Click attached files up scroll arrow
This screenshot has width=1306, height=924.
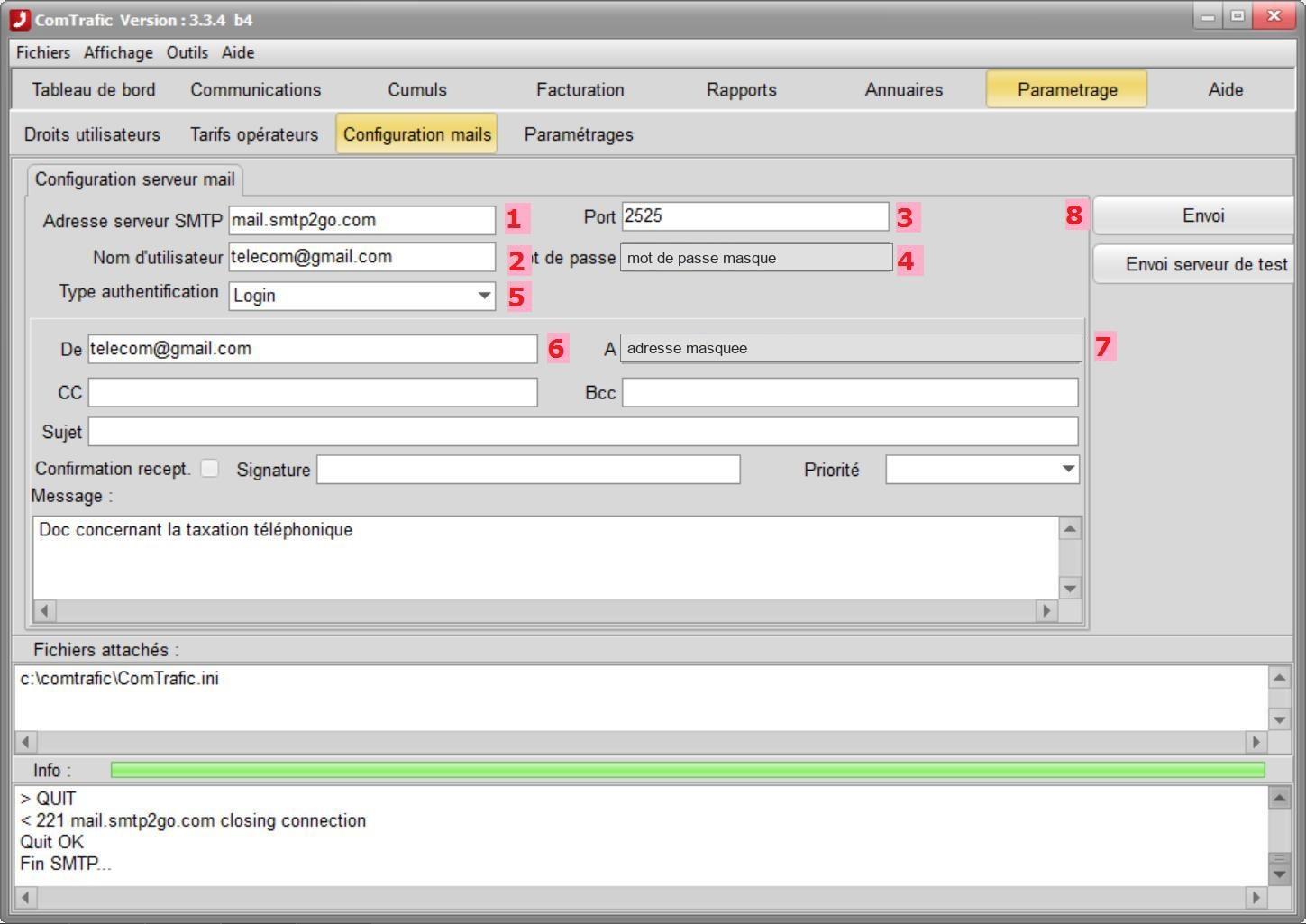1279,677
